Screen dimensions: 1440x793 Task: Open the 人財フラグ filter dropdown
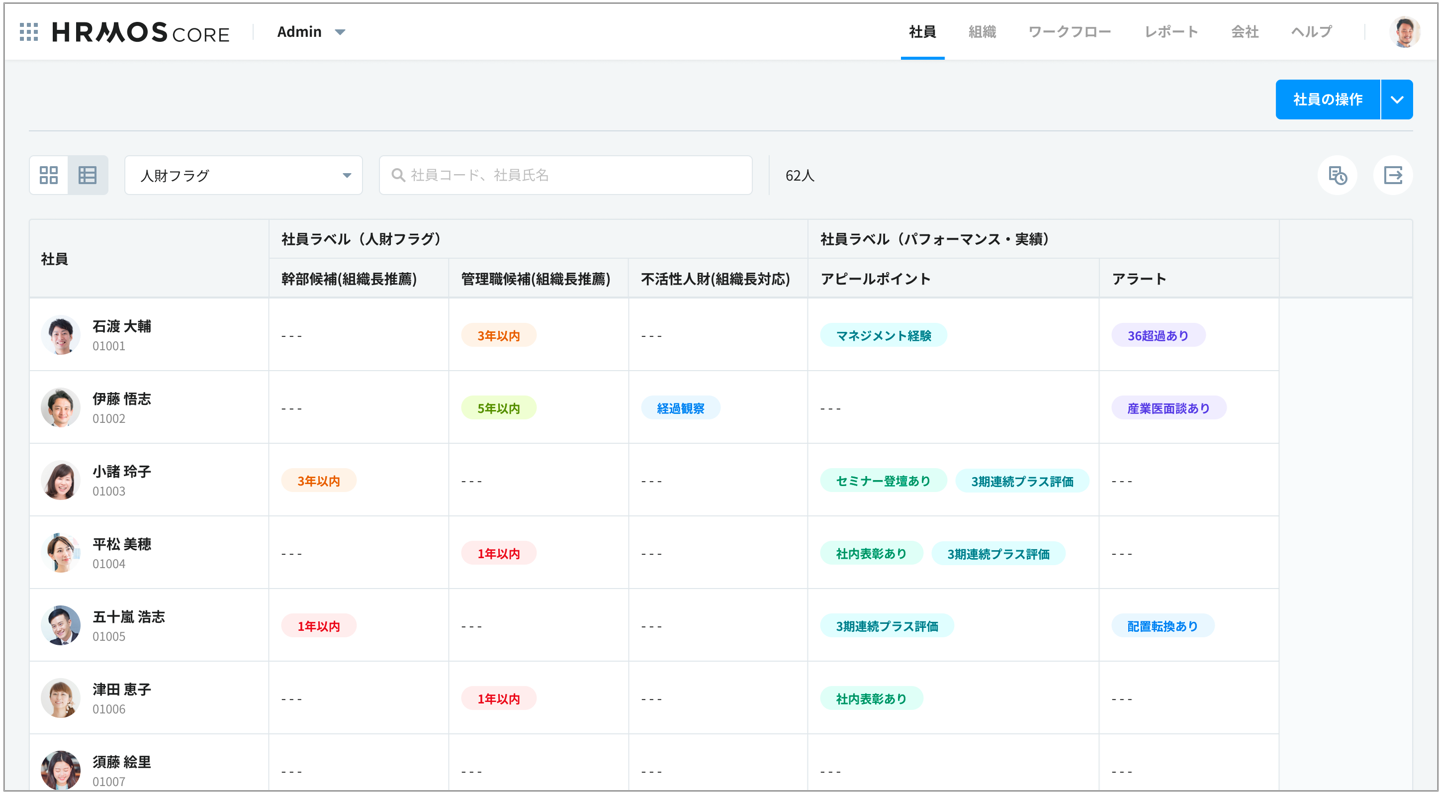pyautogui.click(x=243, y=176)
